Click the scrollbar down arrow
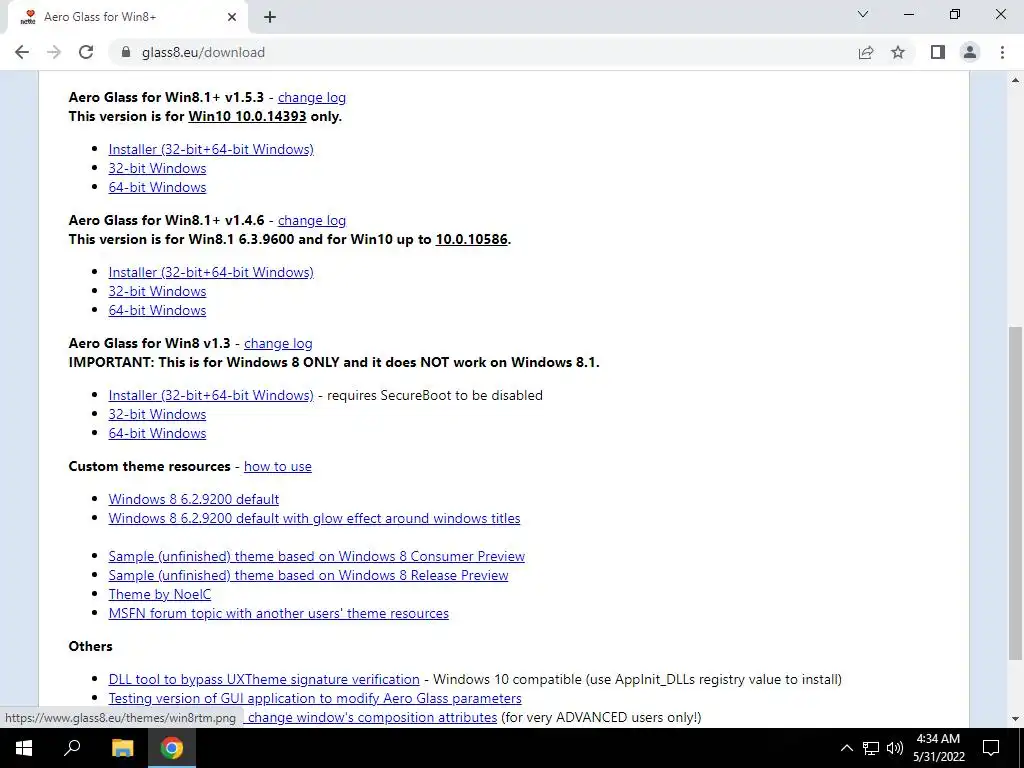Screen dimensions: 1024x768 pos(1016,719)
